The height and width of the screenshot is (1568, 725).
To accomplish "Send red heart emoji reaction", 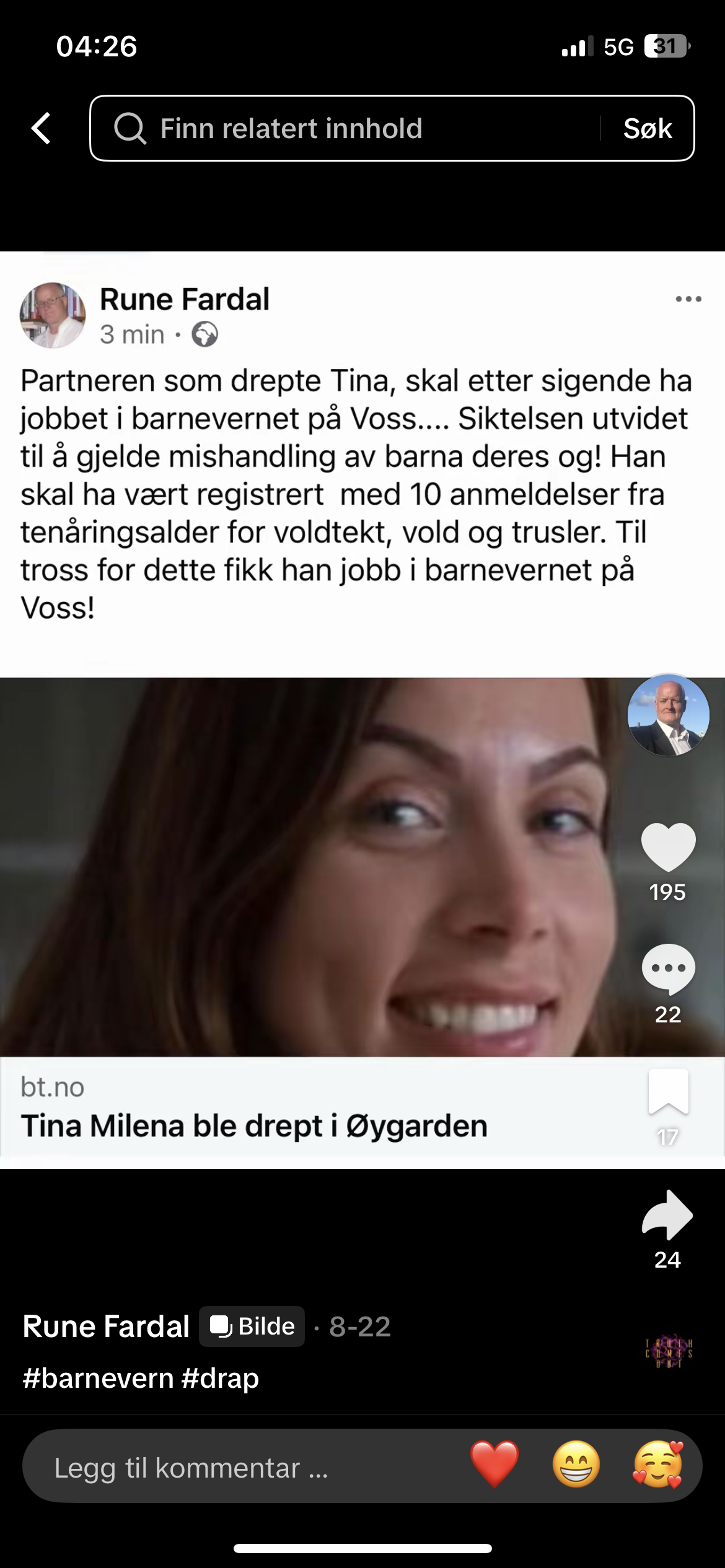I will (x=495, y=1465).
